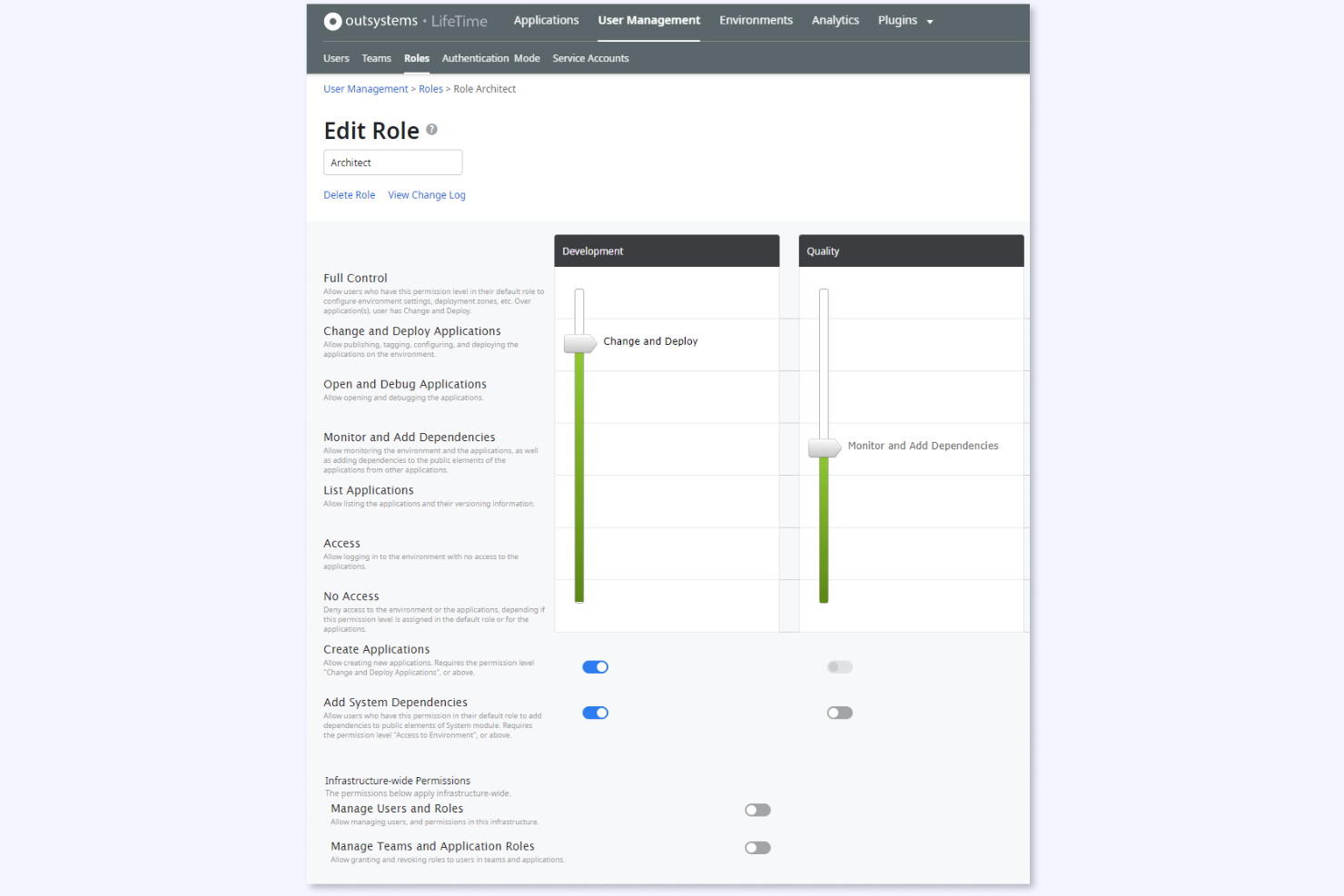Enable Add System Dependencies for Quality

pos(839,713)
